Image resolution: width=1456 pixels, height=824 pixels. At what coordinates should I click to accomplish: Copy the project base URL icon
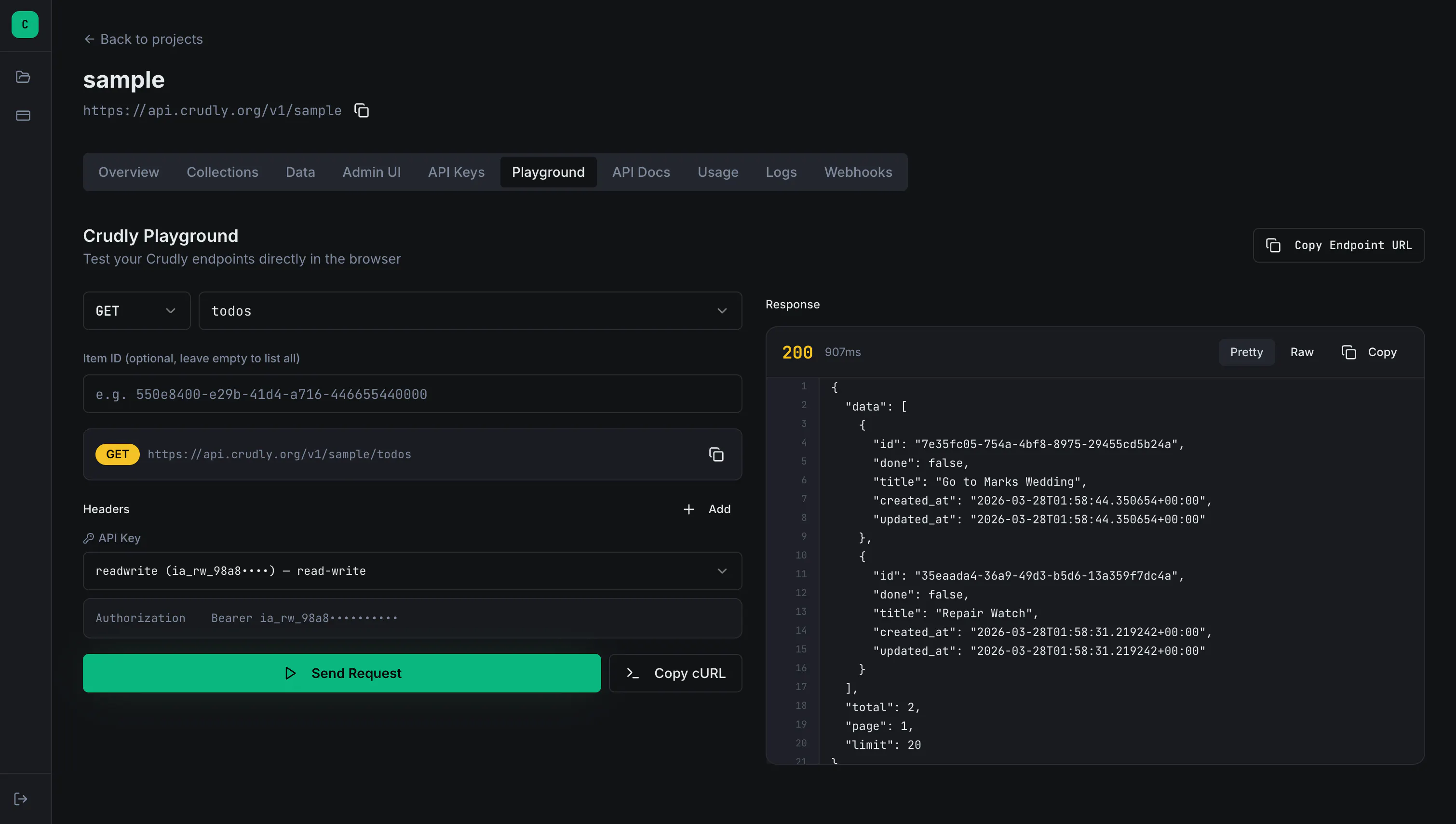362,110
